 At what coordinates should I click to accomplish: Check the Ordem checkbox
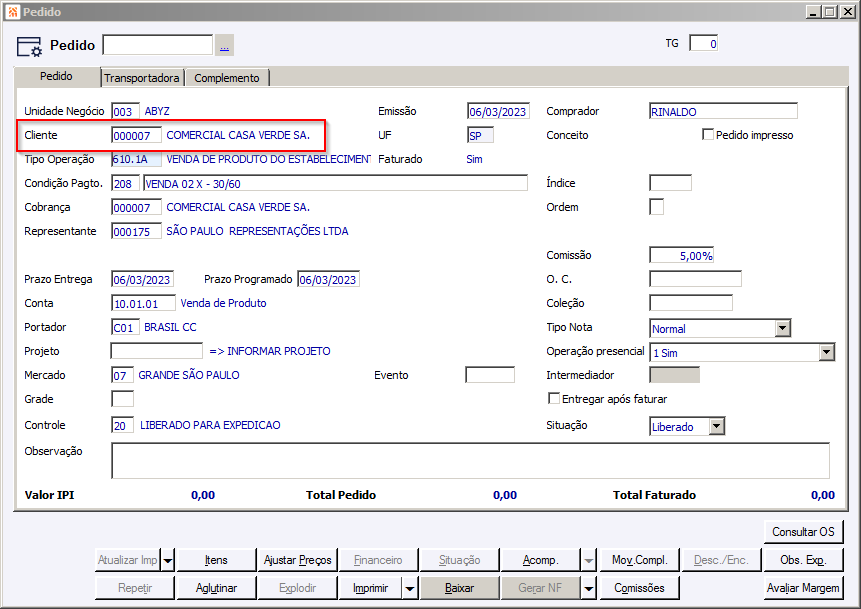(x=656, y=207)
